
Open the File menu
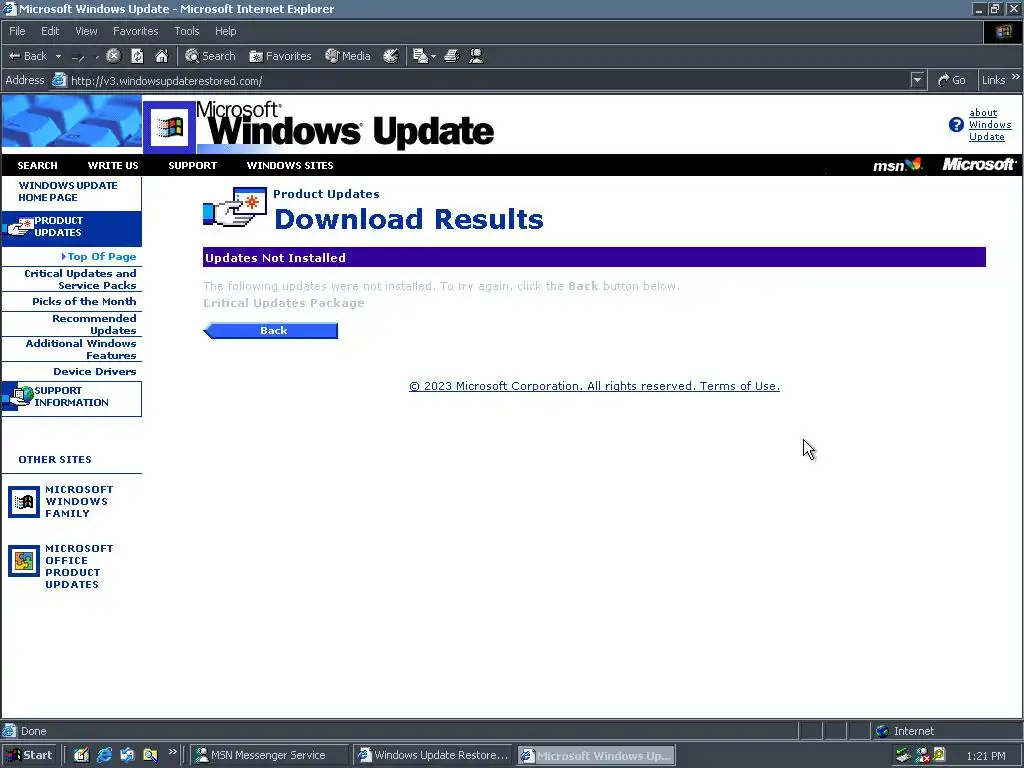pos(17,31)
